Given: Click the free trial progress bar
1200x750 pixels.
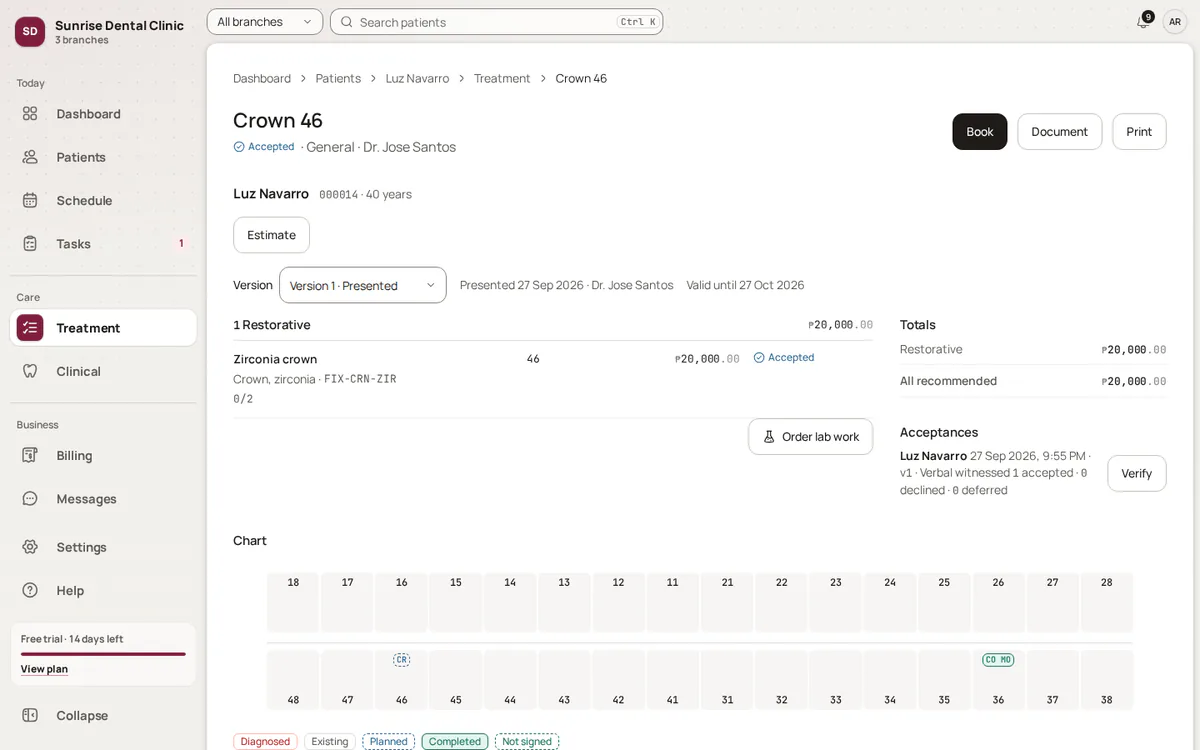Looking at the screenshot, I should (x=103, y=654).
